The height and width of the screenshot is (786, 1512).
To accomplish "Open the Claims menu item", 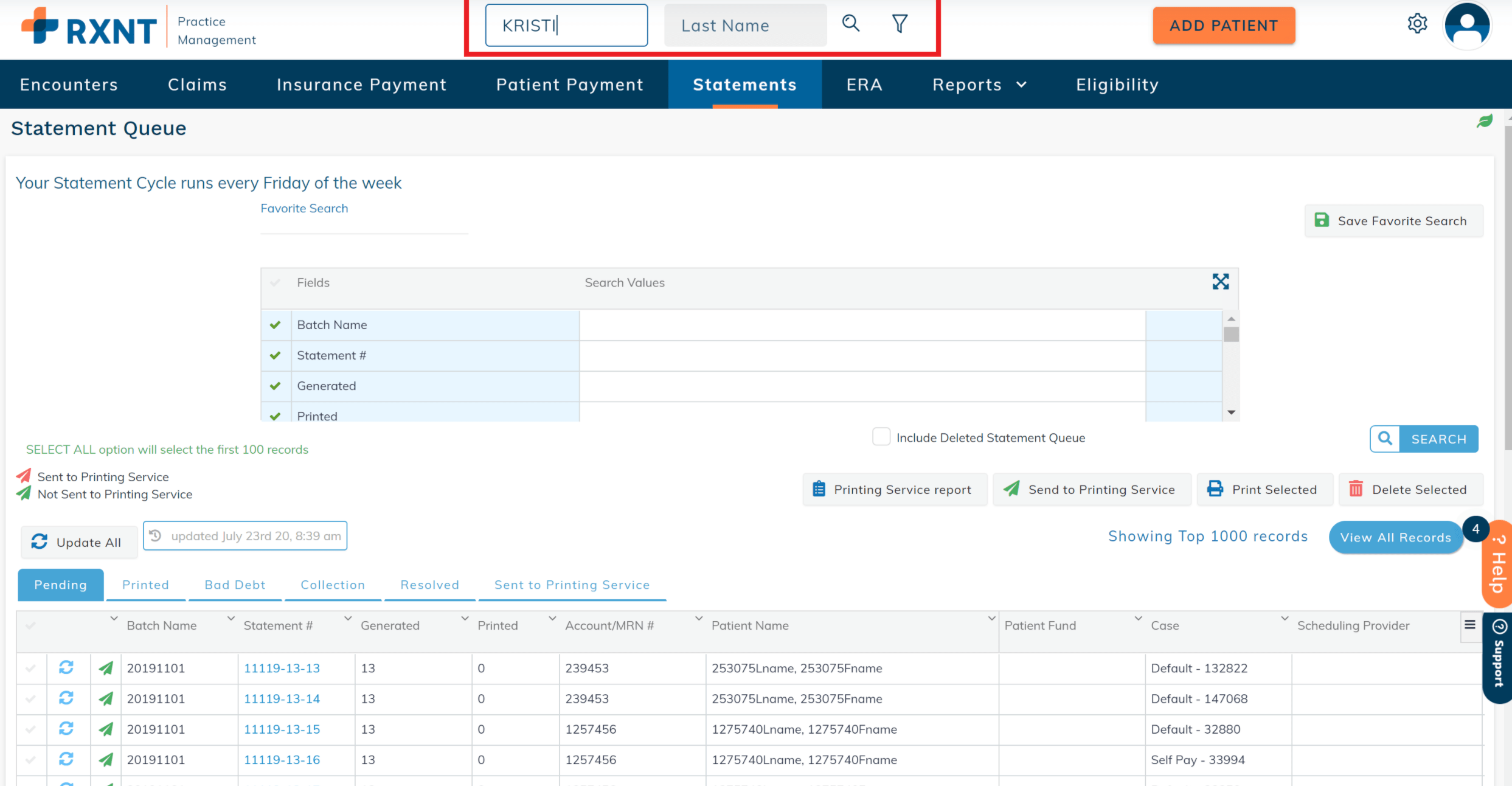I will pos(196,85).
